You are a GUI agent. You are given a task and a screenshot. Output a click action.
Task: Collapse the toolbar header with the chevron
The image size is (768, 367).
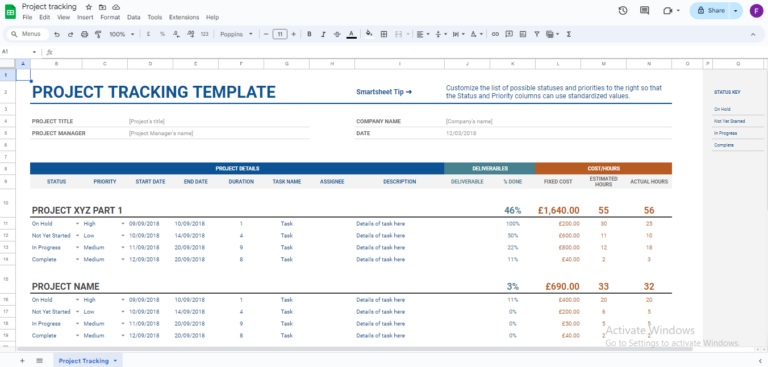click(x=753, y=34)
